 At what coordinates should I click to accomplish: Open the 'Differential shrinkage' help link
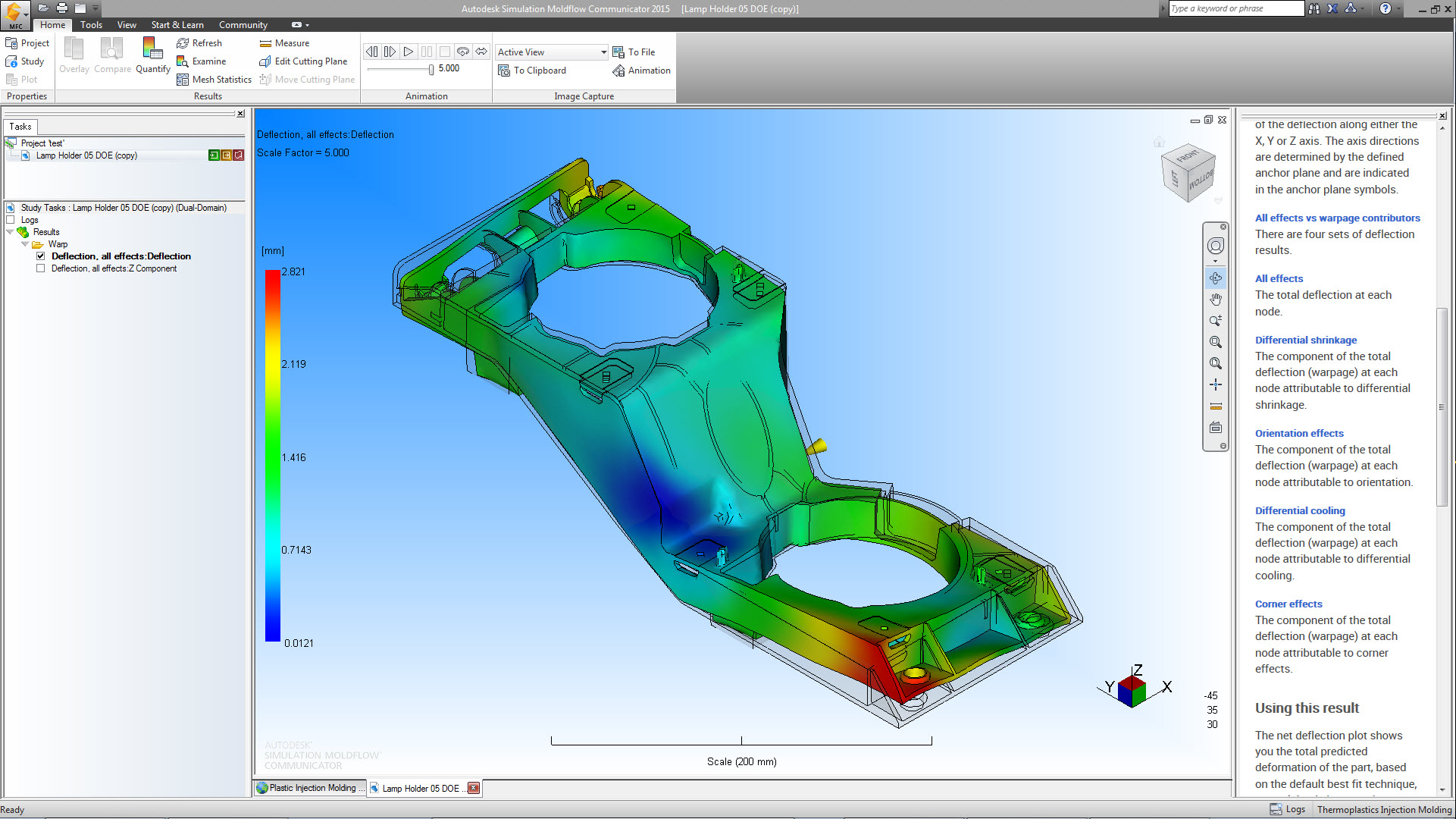(1305, 340)
